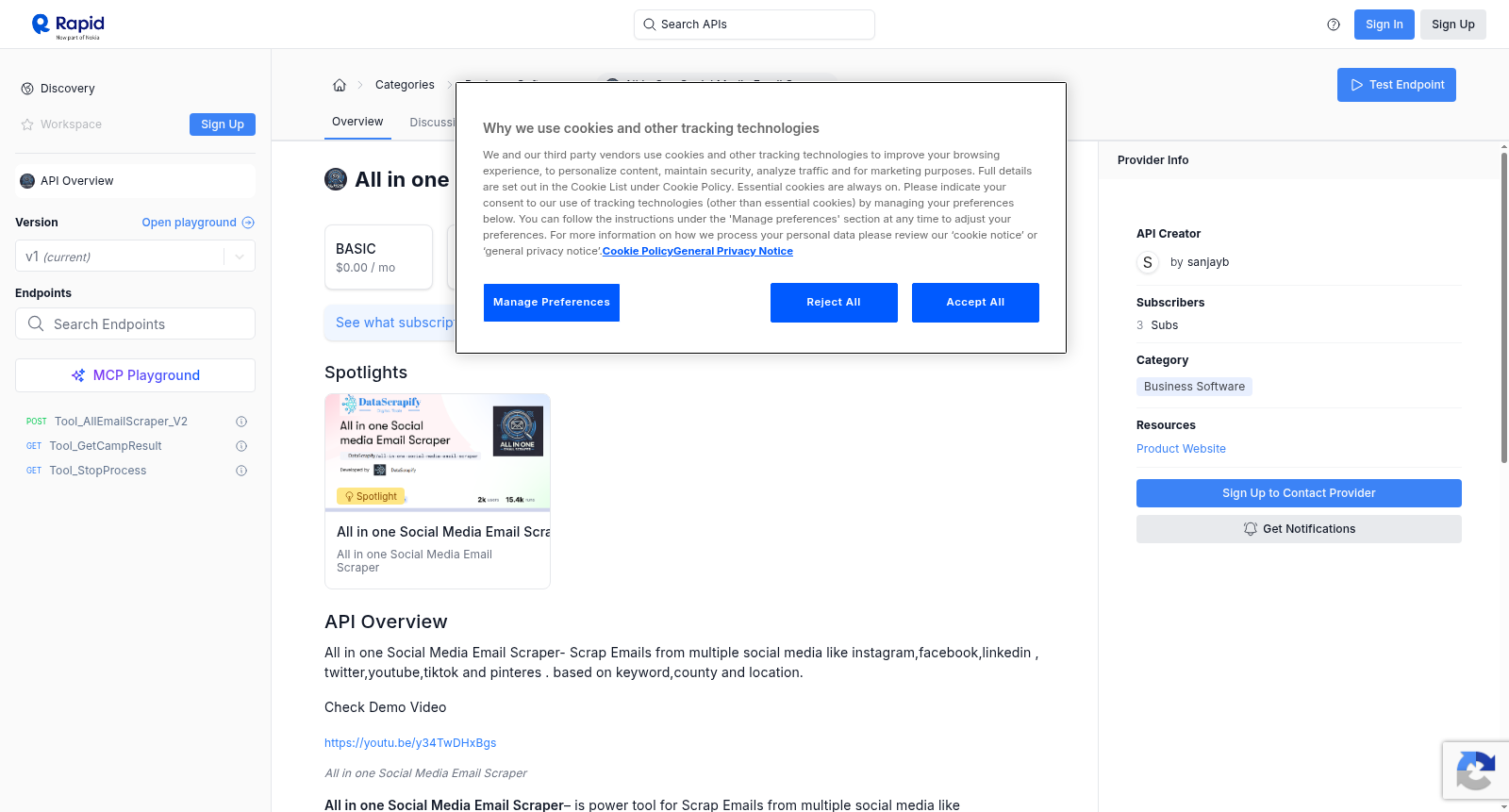Click the home breadcrumb icon
This screenshot has width=1509, height=812.
coord(340,85)
